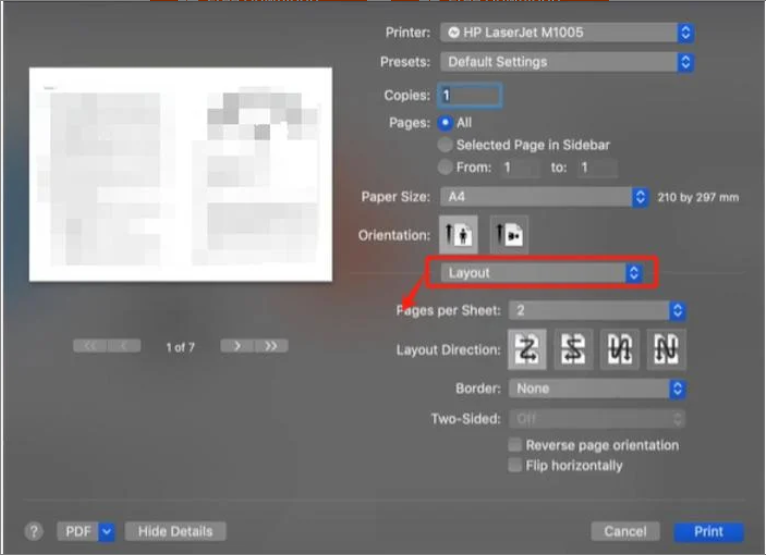This screenshot has height=555, width=766.
Task: Open the Pages per Sheet dropdown
Action: [x=597, y=311]
